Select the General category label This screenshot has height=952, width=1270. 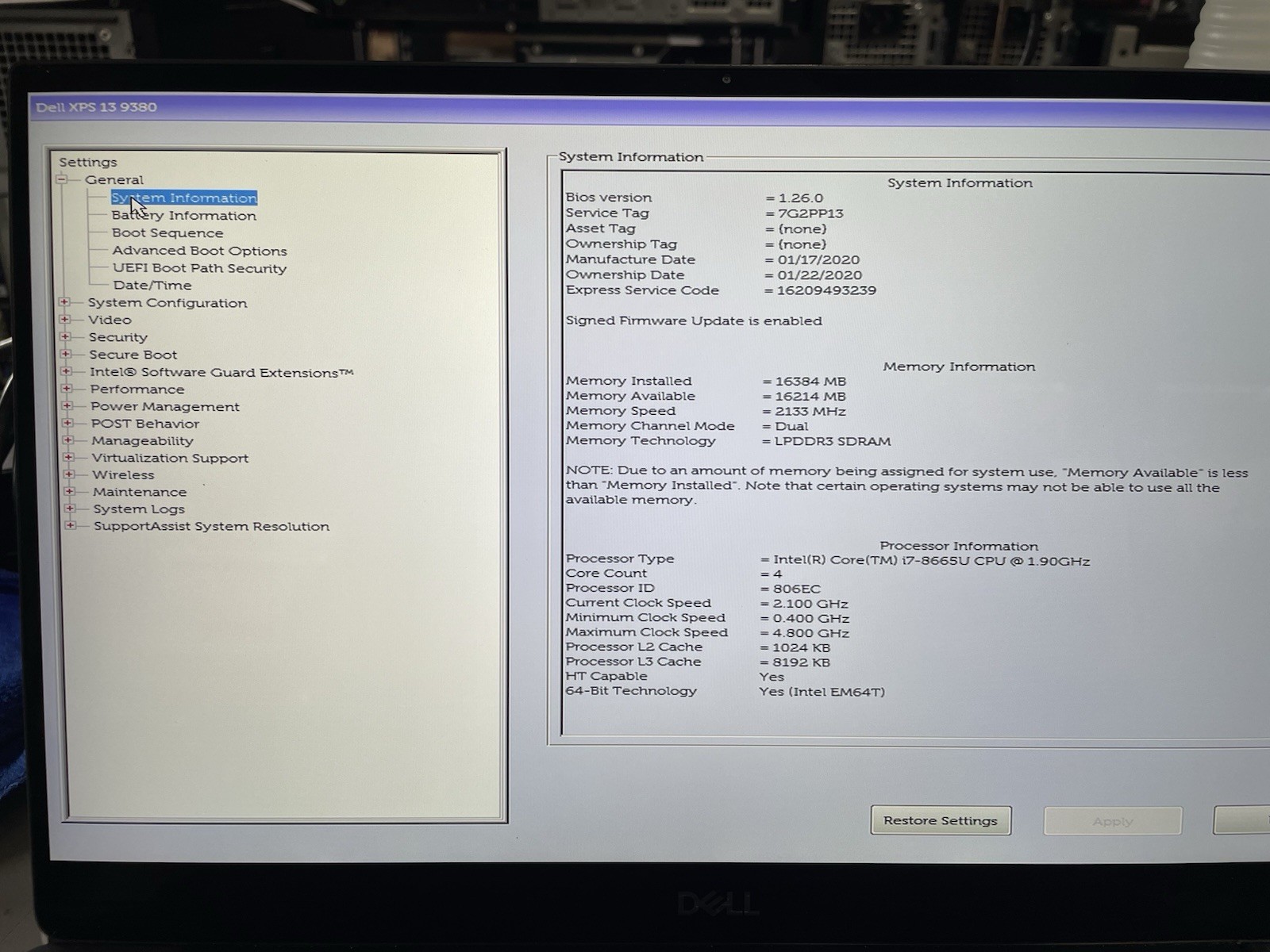(x=114, y=179)
